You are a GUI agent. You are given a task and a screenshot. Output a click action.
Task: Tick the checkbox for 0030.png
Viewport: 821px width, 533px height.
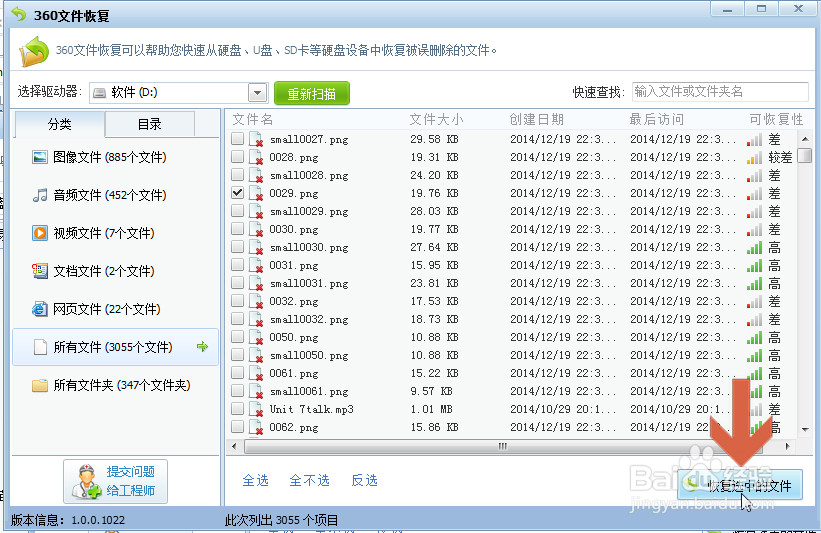(x=238, y=228)
